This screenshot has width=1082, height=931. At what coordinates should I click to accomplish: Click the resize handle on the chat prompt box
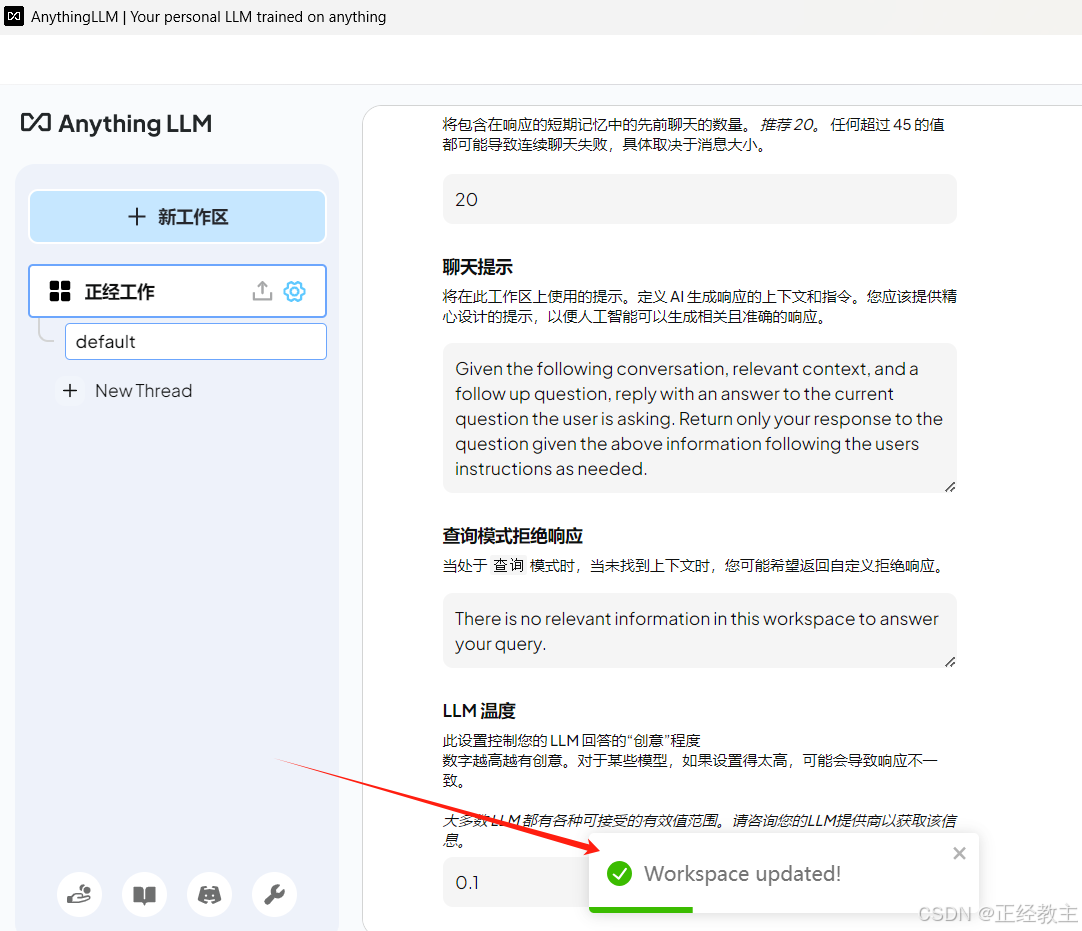[950, 487]
